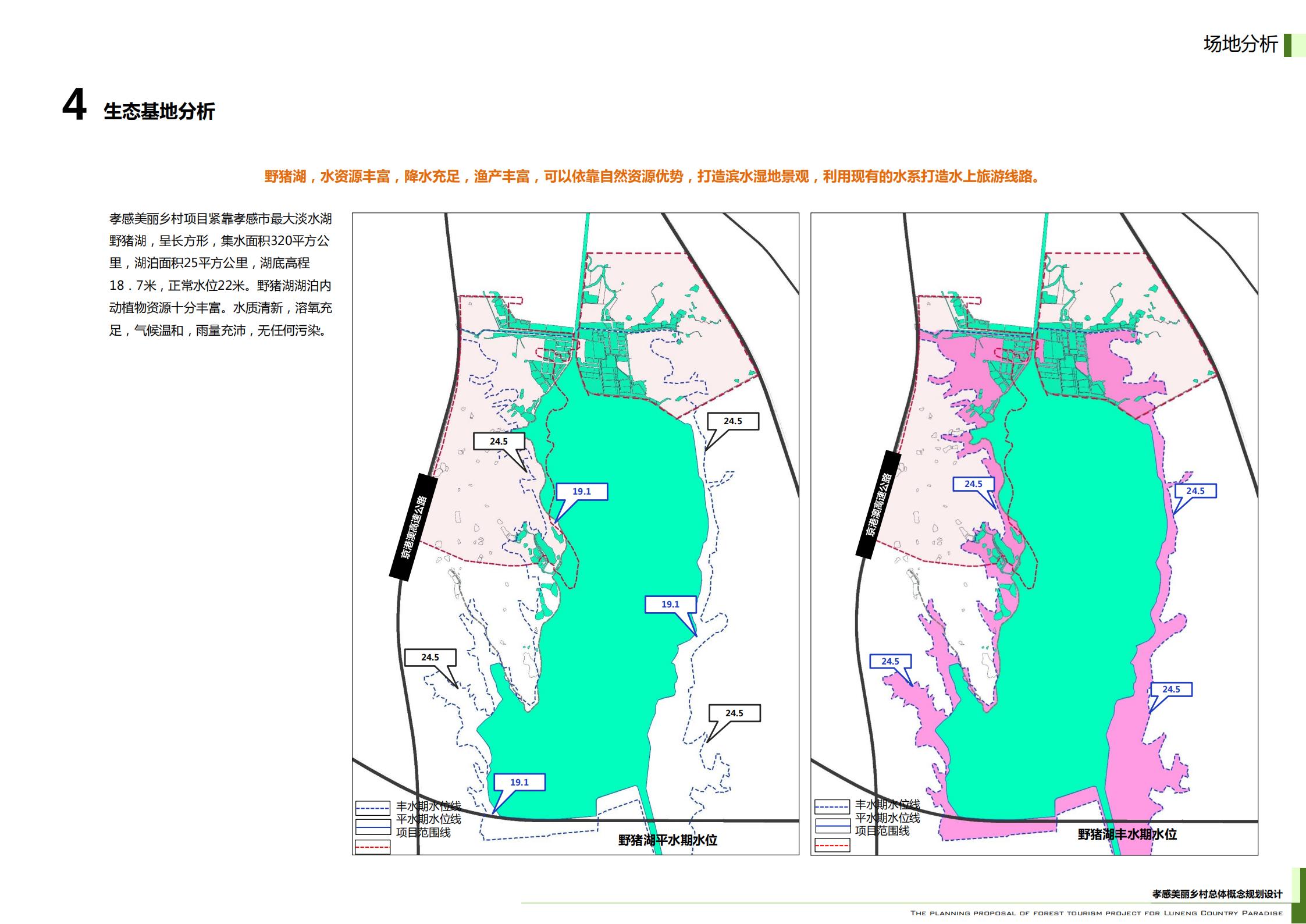Click 京港澳高速公路 label on the 丰水期 map
The height and width of the screenshot is (924, 1306).
pyautogui.click(x=878, y=504)
